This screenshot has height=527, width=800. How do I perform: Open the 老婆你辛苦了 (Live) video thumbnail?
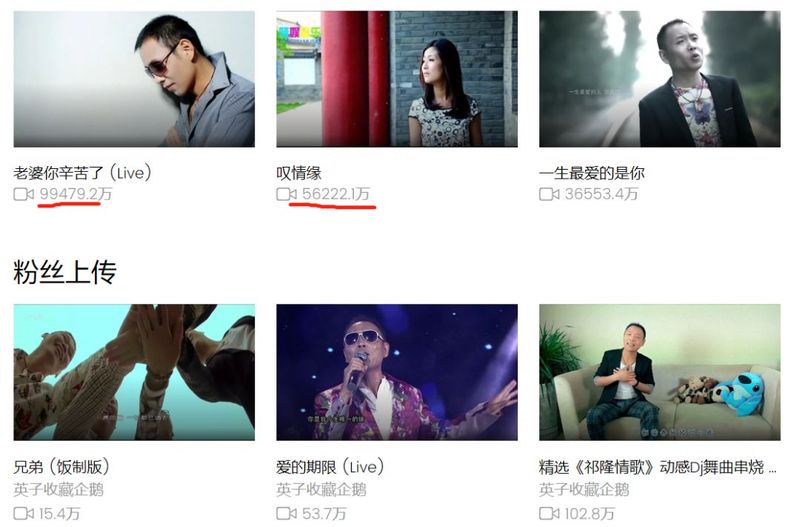pyautogui.click(x=134, y=79)
